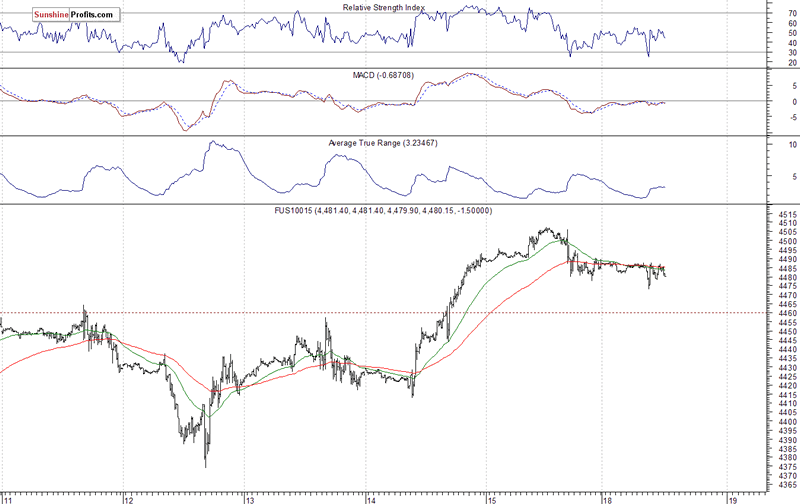Click the MACD (-0.68708) panel label
This screenshot has height=504, width=800.
coord(383,75)
